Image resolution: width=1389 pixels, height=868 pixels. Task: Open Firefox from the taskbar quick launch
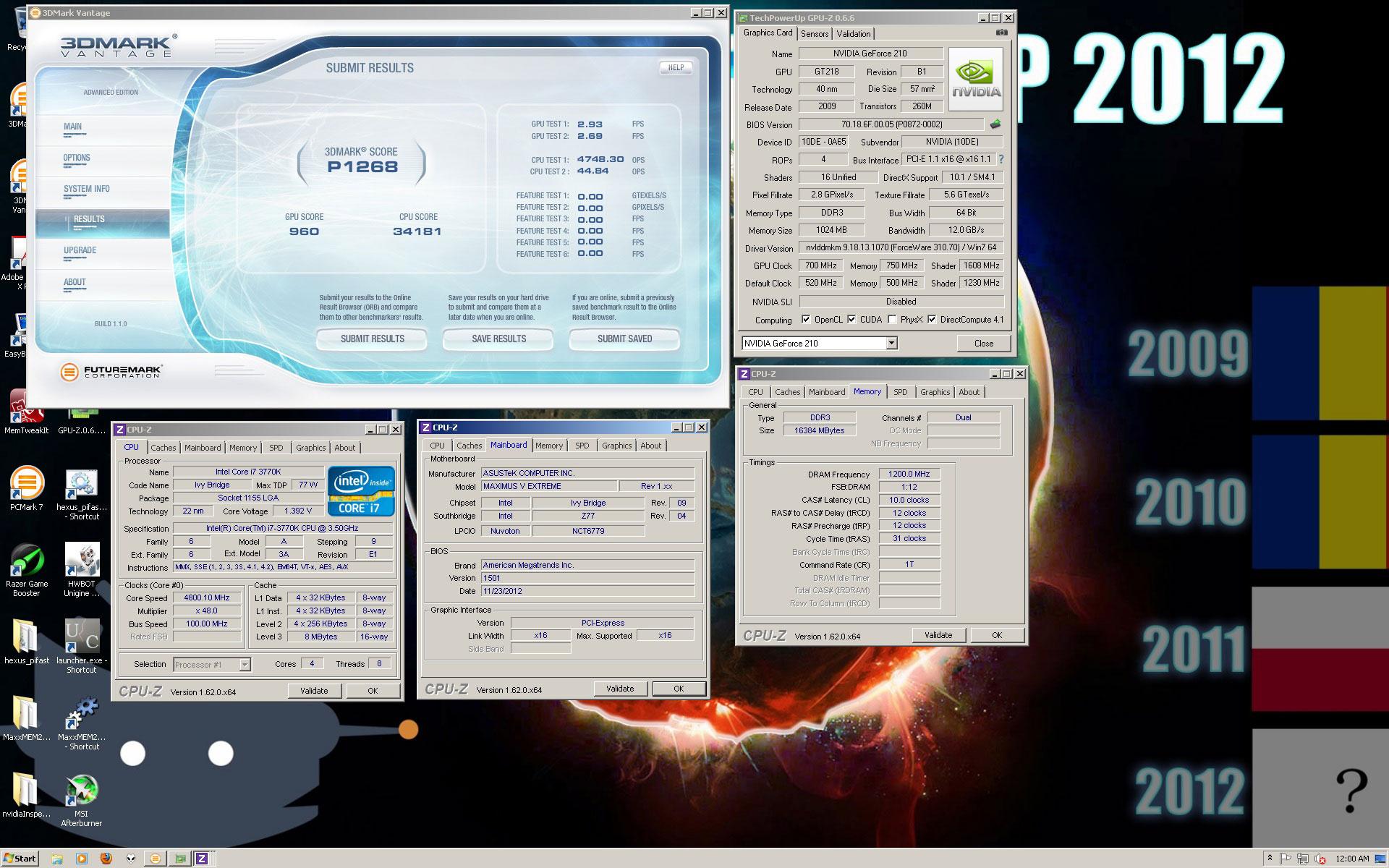point(106,859)
